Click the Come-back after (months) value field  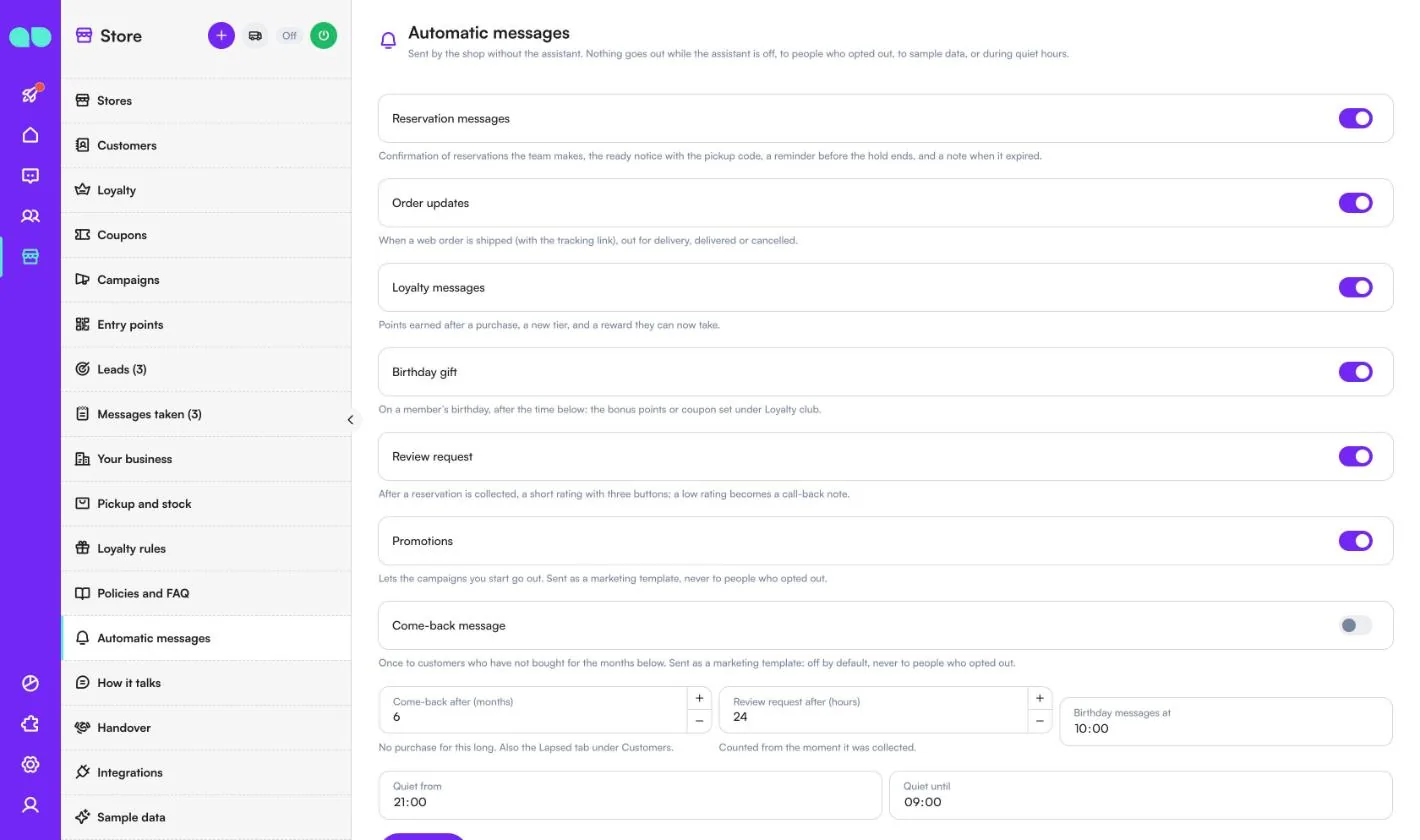tap(533, 710)
